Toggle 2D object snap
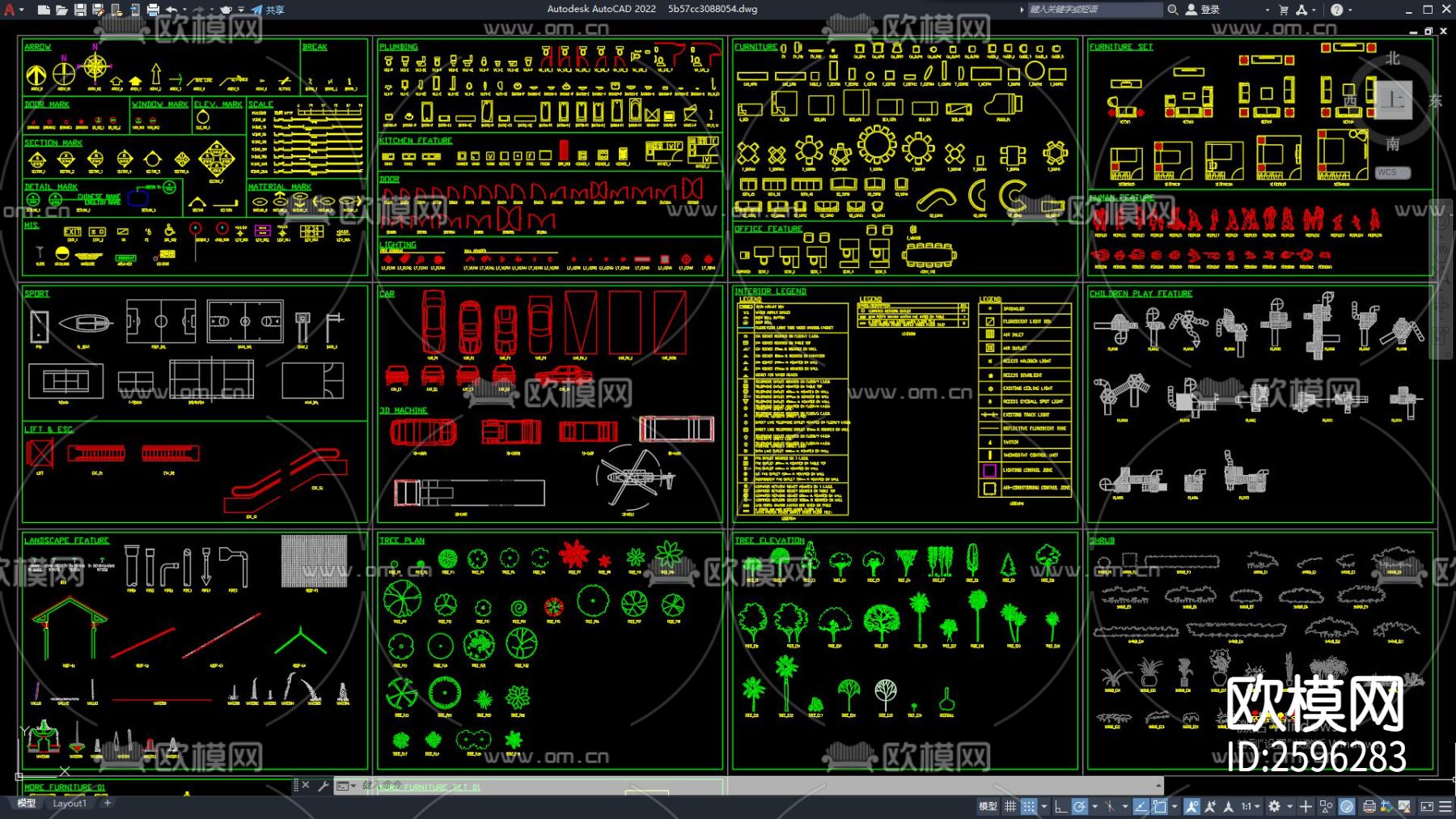 1159,807
